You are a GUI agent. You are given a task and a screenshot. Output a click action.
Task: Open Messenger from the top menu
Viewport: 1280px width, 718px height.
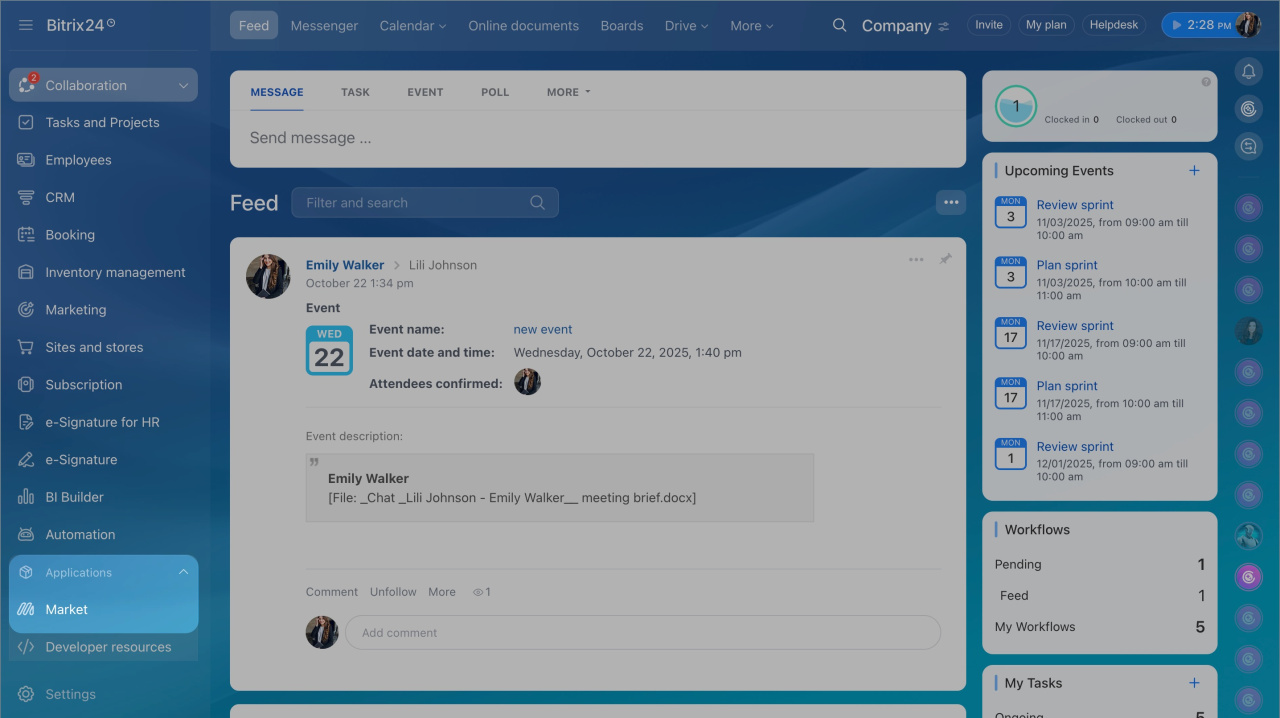pos(324,26)
